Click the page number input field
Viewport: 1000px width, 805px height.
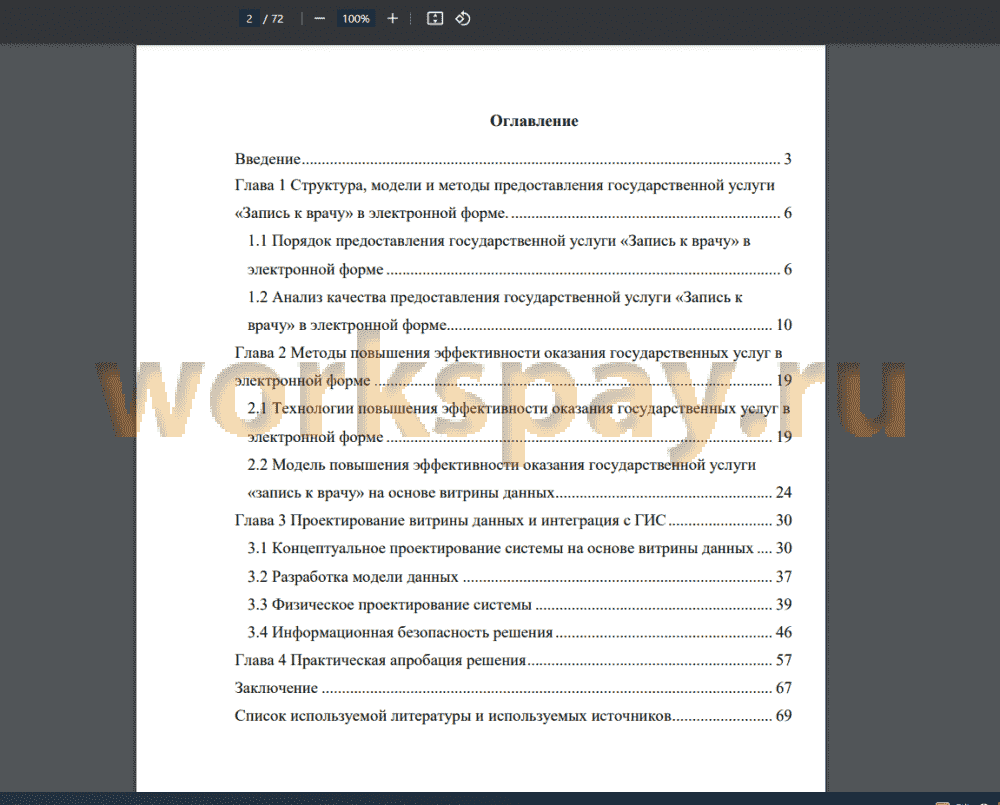[x=249, y=18]
